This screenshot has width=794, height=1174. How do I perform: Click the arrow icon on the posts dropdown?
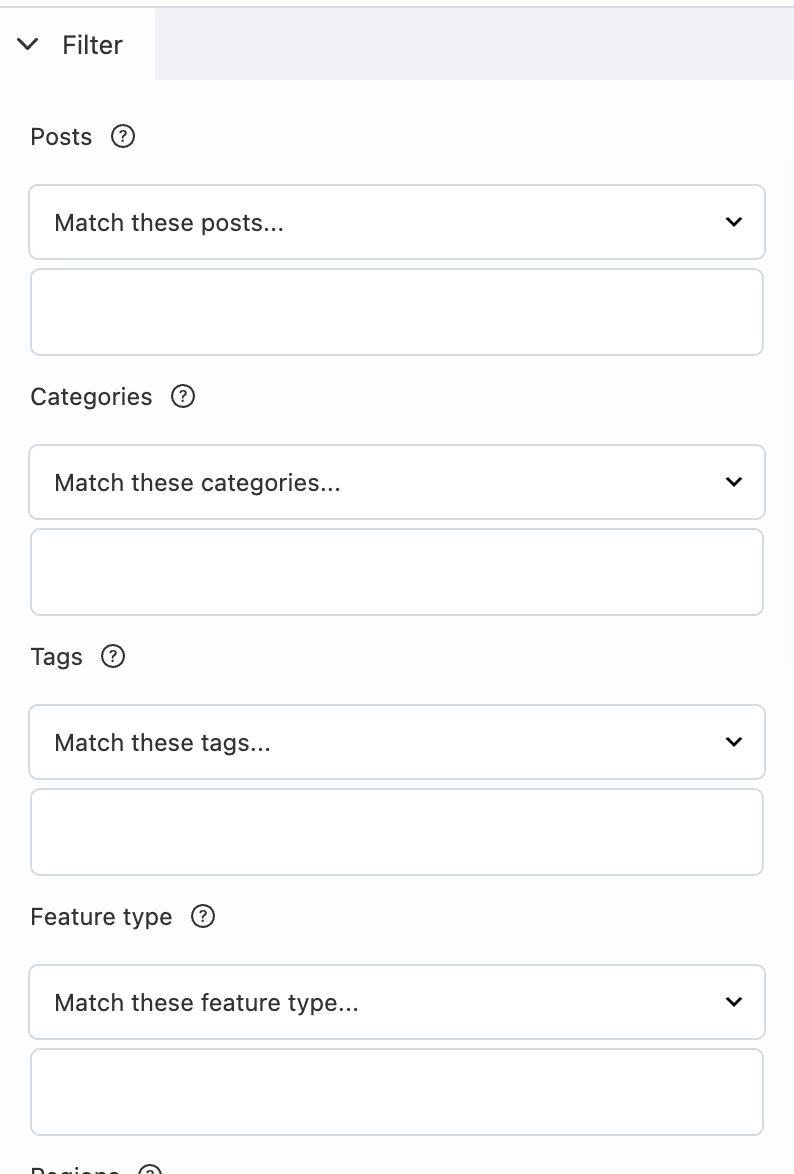(x=734, y=222)
